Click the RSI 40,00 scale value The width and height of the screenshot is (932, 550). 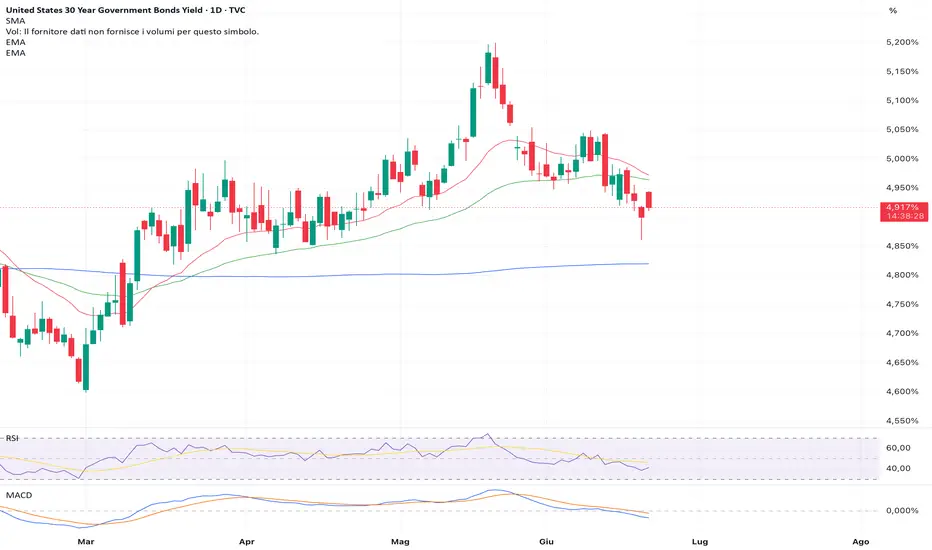click(x=898, y=469)
